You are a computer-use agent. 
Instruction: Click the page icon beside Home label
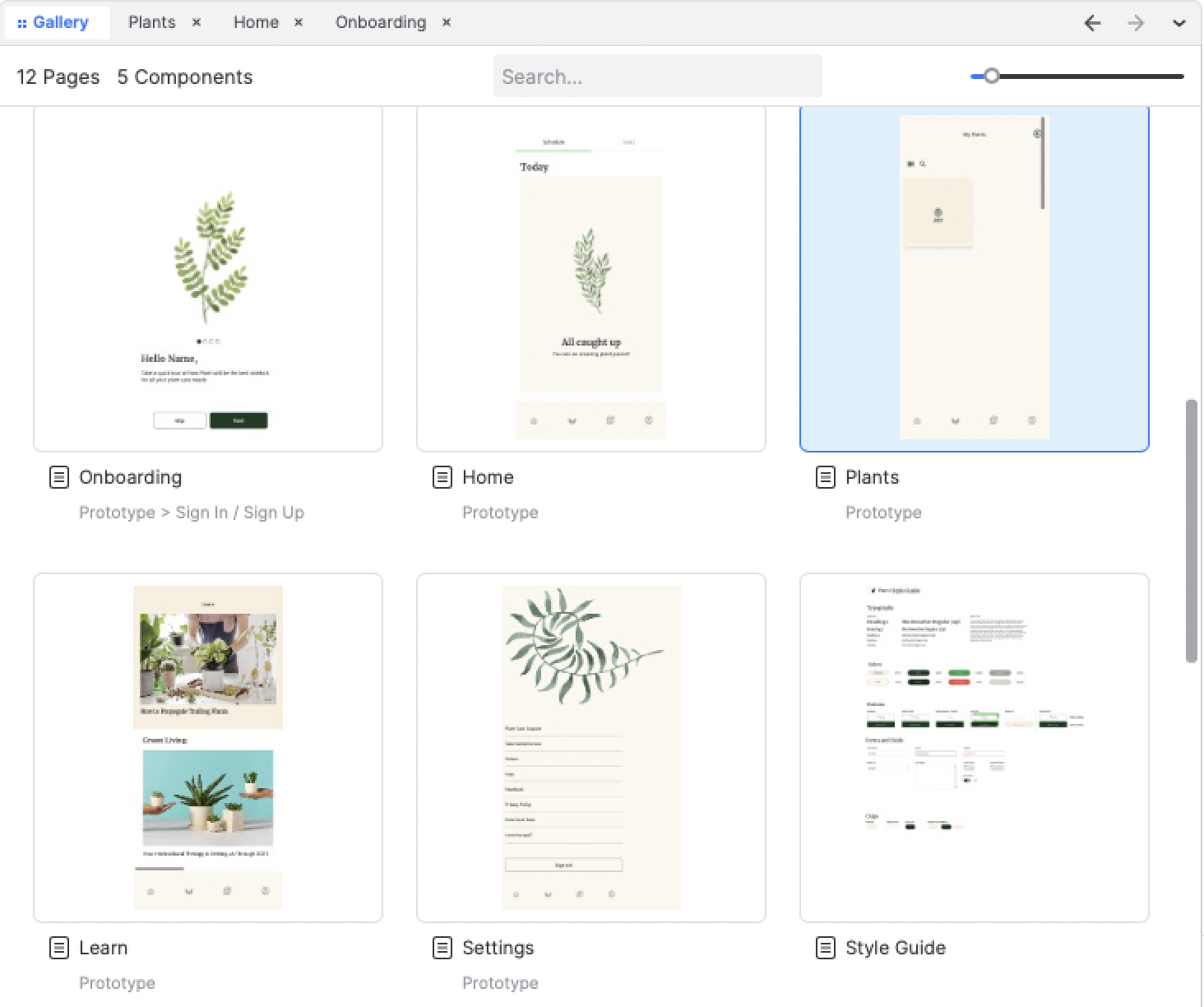point(442,477)
